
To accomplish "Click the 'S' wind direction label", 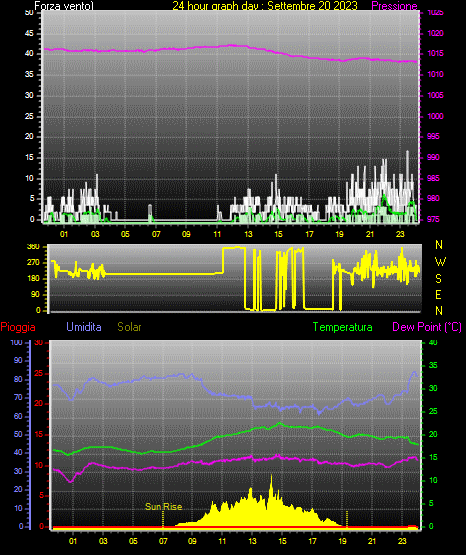I will (438, 279).
